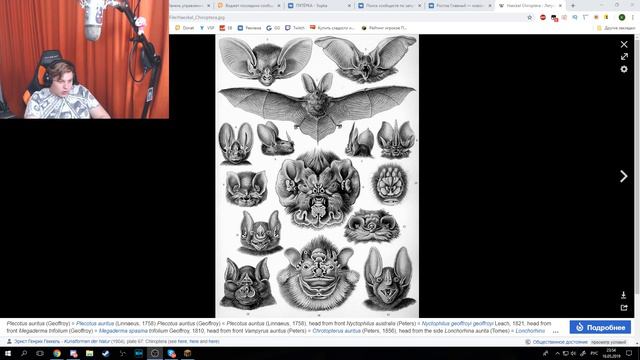Open the Chrome three-dot menu
The height and width of the screenshot is (360, 640).
[633, 18]
